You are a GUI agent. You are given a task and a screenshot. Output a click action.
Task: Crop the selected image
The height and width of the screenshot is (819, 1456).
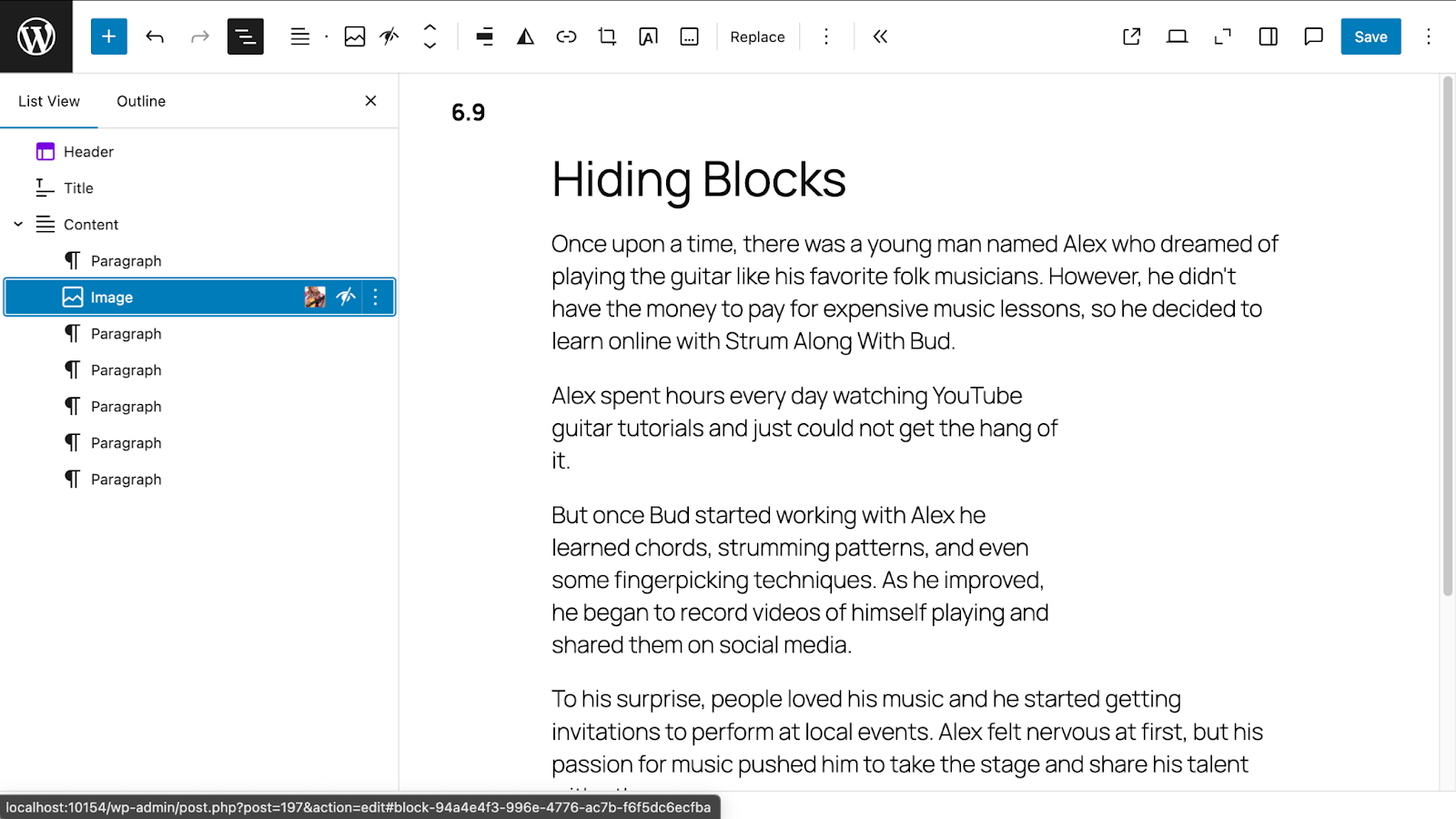606,36
